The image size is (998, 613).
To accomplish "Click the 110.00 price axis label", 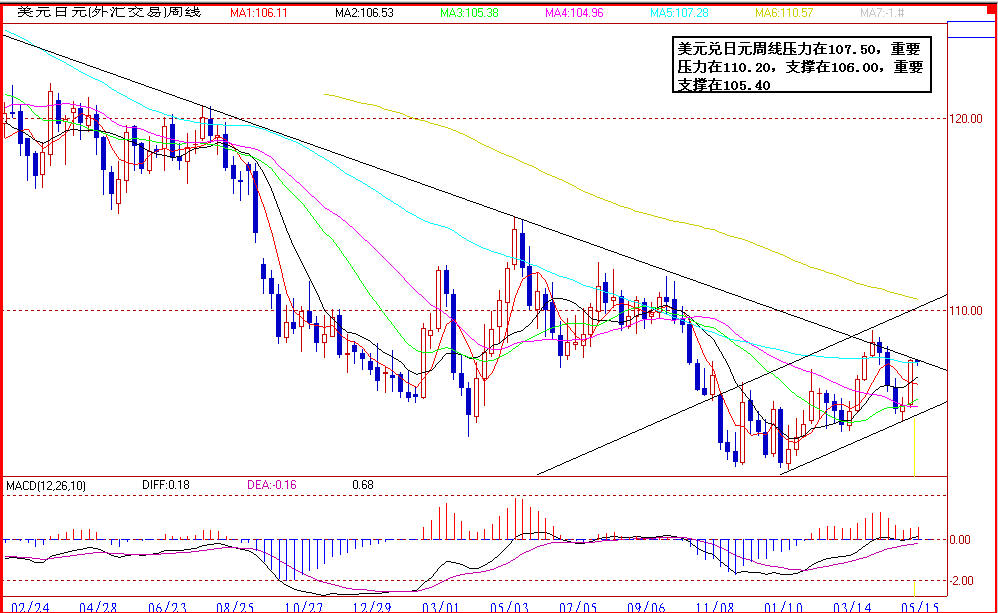I will [967, 311].
